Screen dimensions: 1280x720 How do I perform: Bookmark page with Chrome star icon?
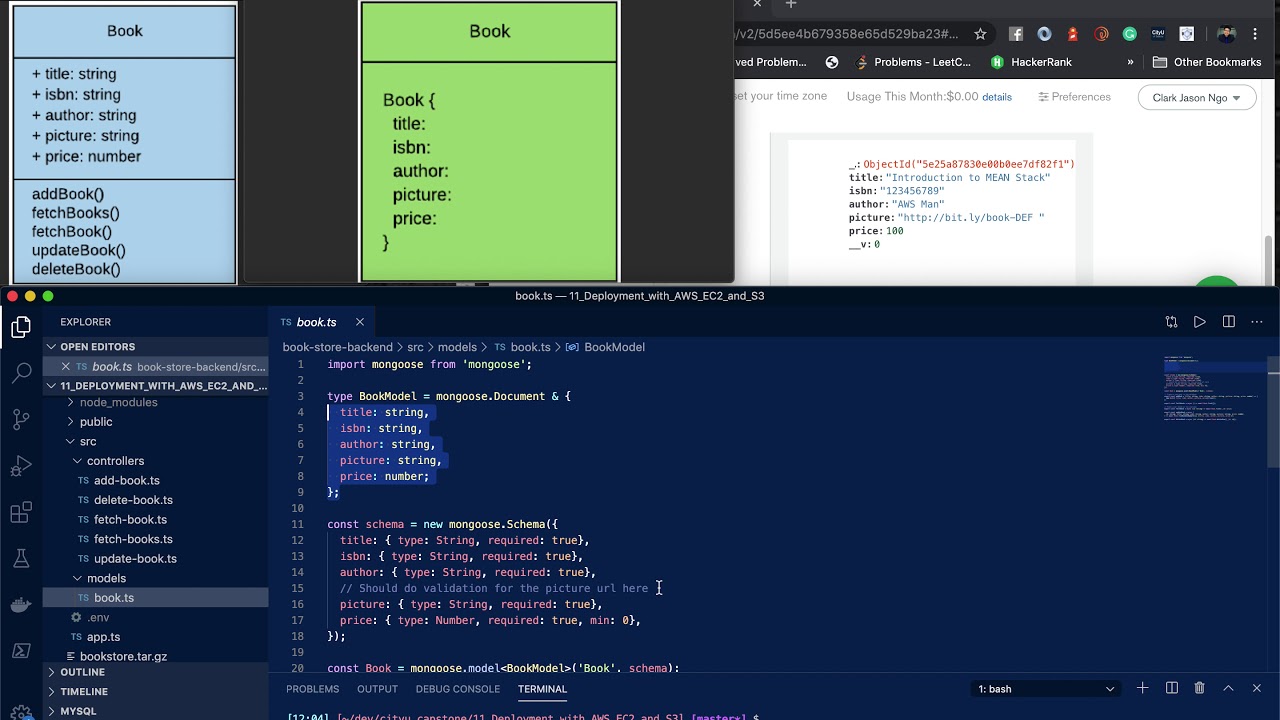click(x=981, y=34)
